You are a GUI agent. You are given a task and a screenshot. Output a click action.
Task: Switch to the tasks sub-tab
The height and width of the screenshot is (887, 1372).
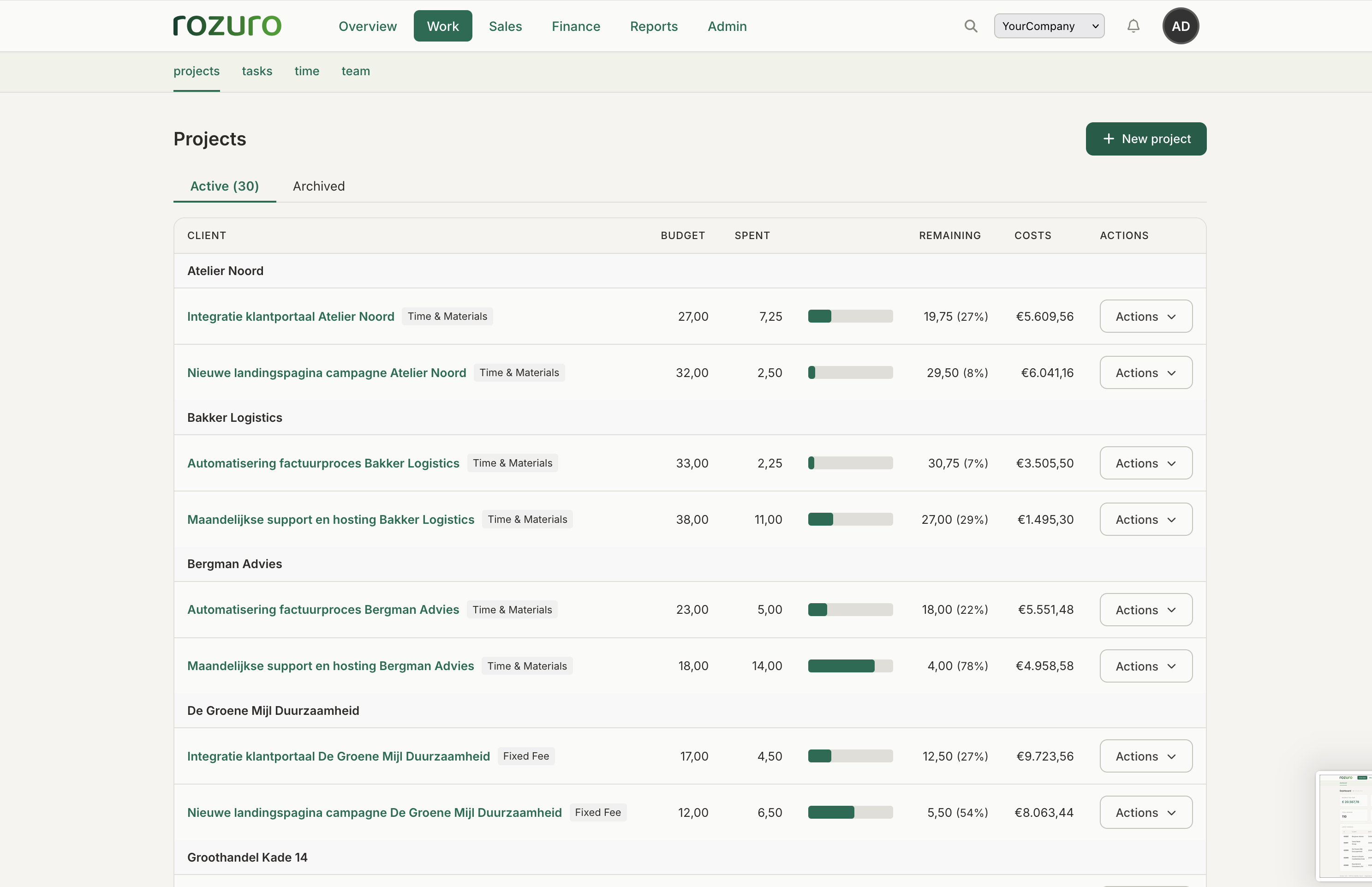click(257, 71)
